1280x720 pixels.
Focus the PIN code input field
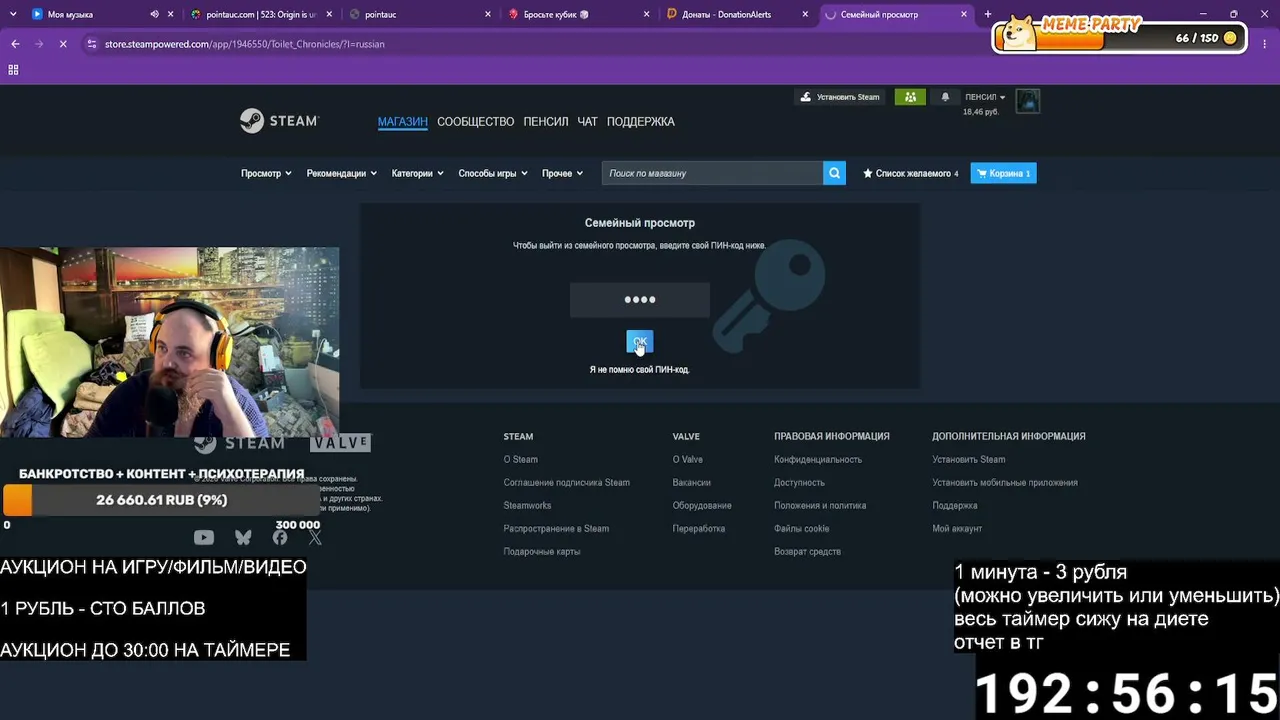[x=640, y=300]
